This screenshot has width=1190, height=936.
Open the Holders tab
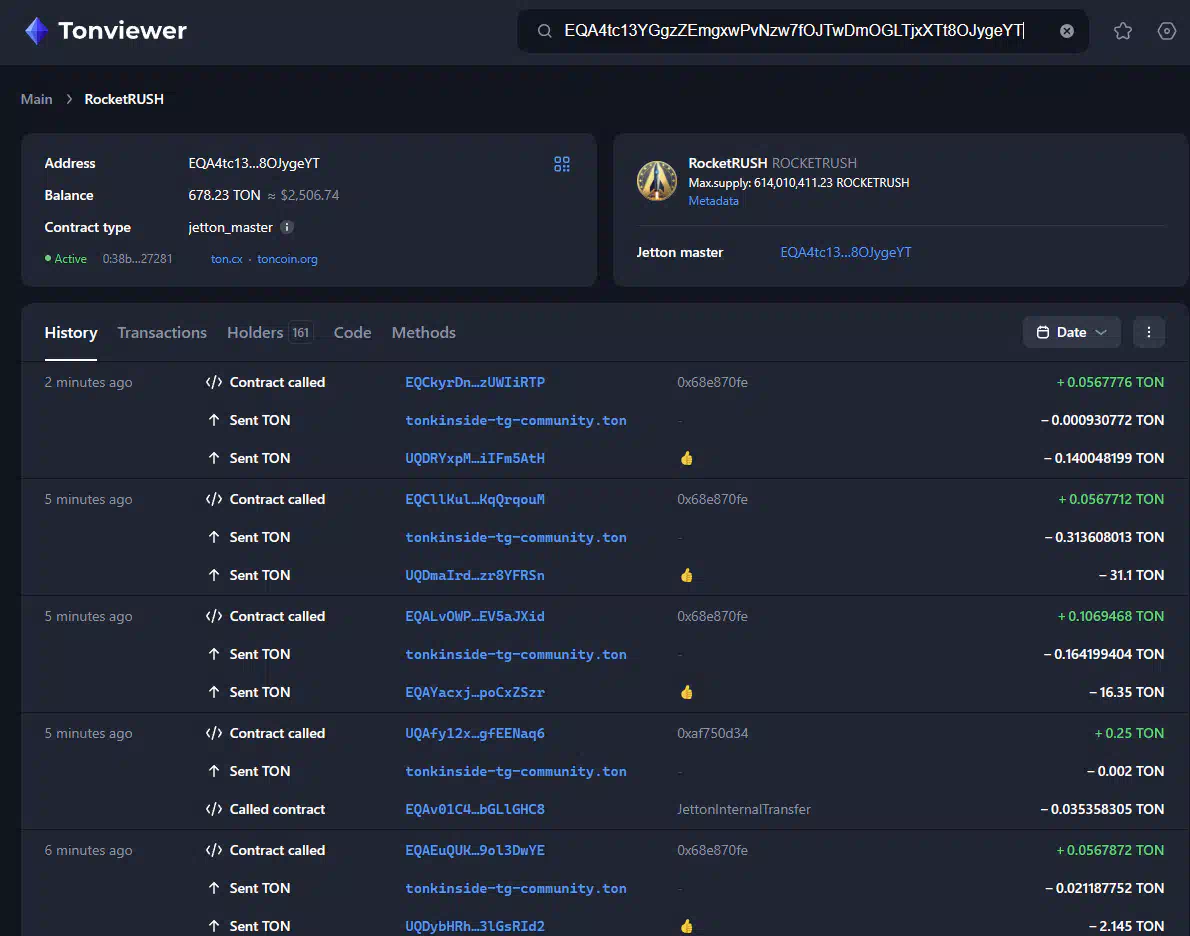pos(269,332)
